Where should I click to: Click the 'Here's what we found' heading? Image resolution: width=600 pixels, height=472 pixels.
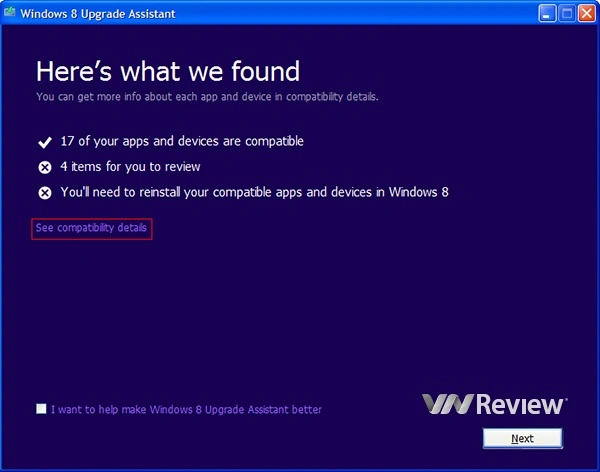click(167, 71)
